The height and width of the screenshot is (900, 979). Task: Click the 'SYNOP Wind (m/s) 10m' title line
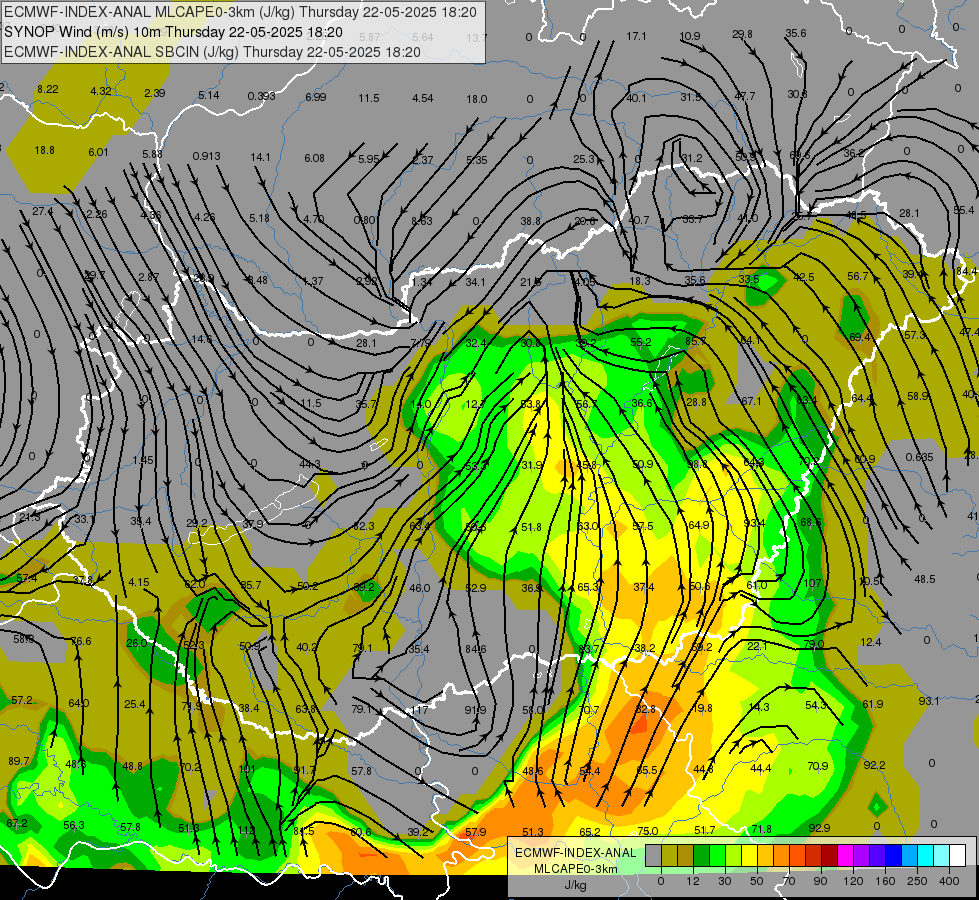[84, 32]
